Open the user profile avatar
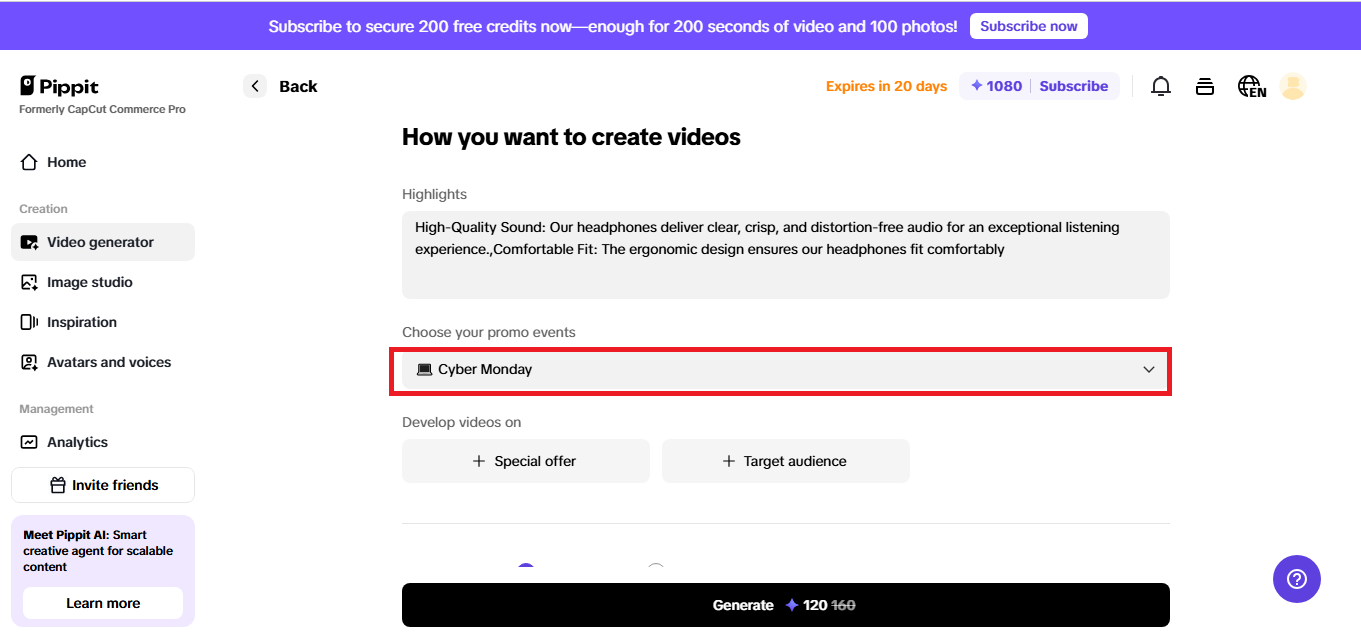Image resolution: width=1361 pixels, height=641 pixels. click(1293, 87)
